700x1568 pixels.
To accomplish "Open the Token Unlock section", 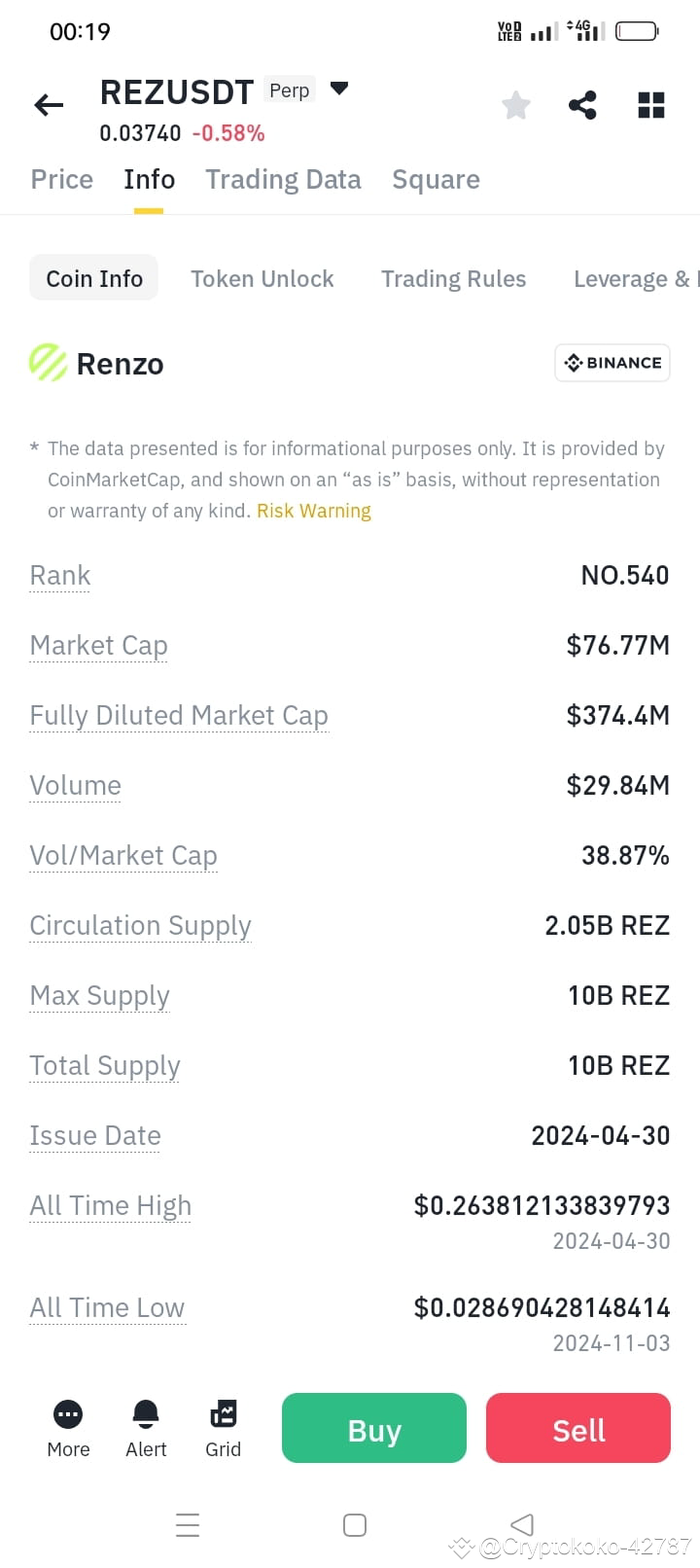I will pos(262,278).
